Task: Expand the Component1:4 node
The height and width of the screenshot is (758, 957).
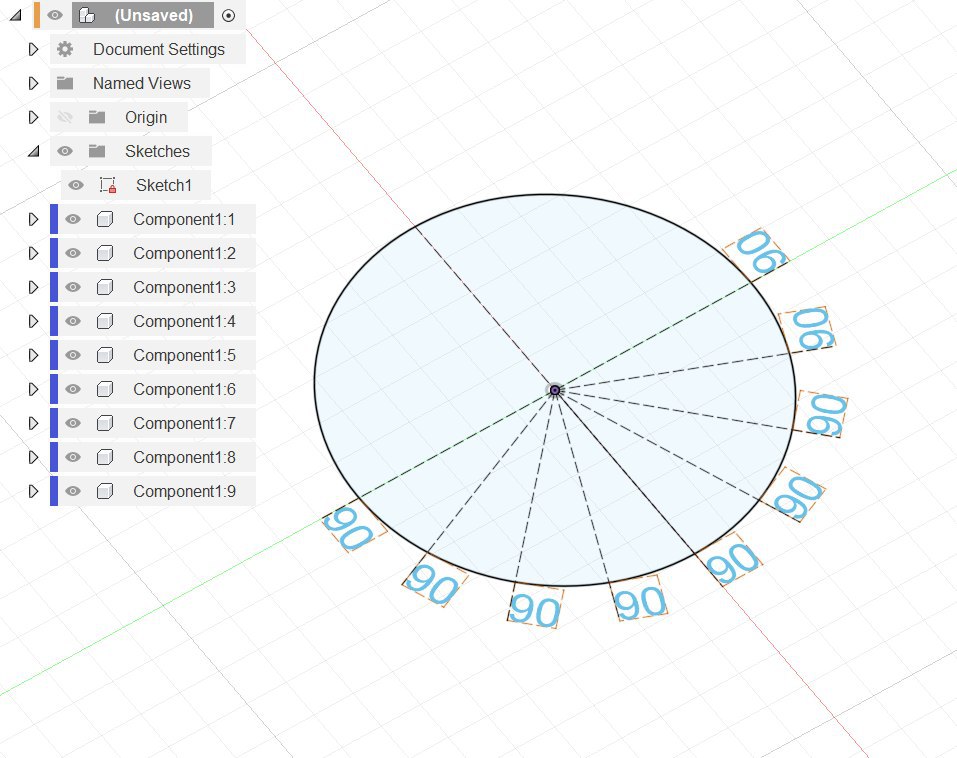Action: 34,321
